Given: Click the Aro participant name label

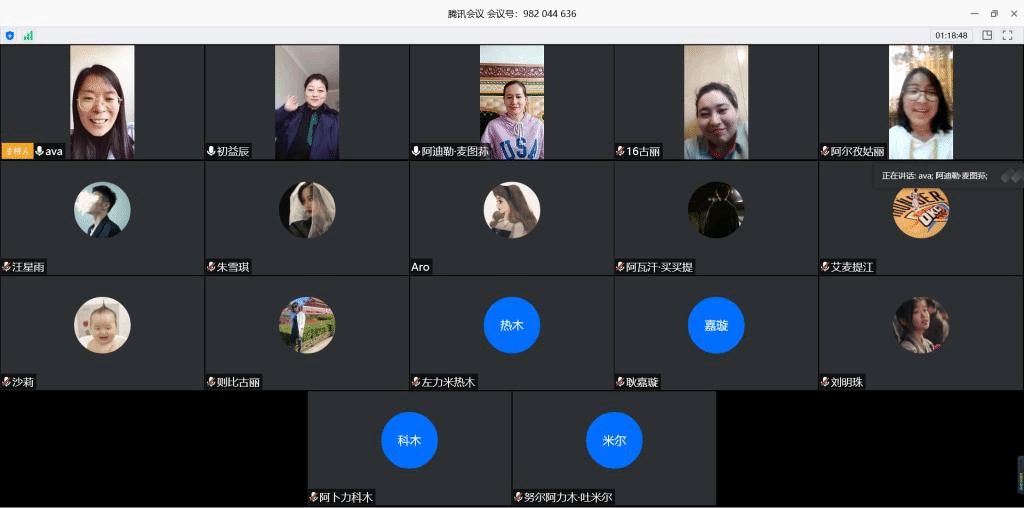Looking at the screenshot, I should click(420, 267).
